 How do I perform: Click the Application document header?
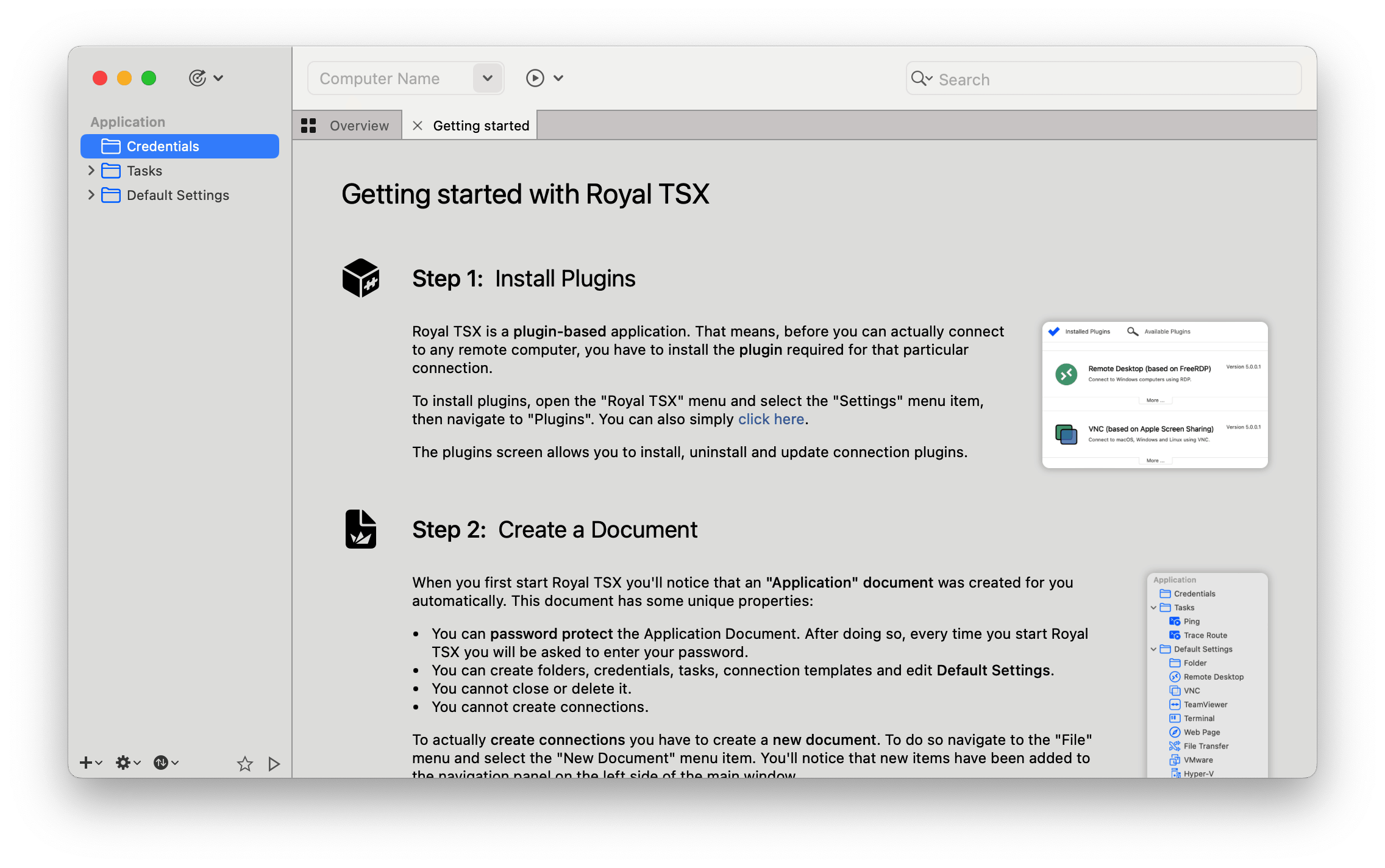click(x=128, y=122)
